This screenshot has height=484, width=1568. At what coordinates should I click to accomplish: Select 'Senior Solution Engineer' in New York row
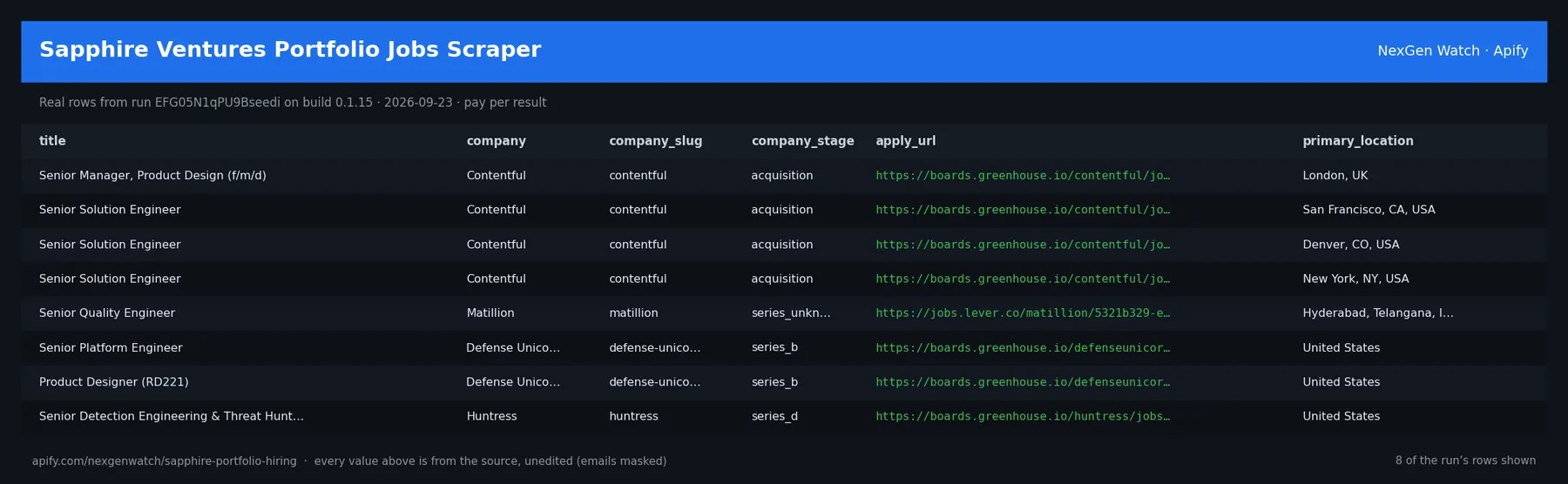click(110, 279)
